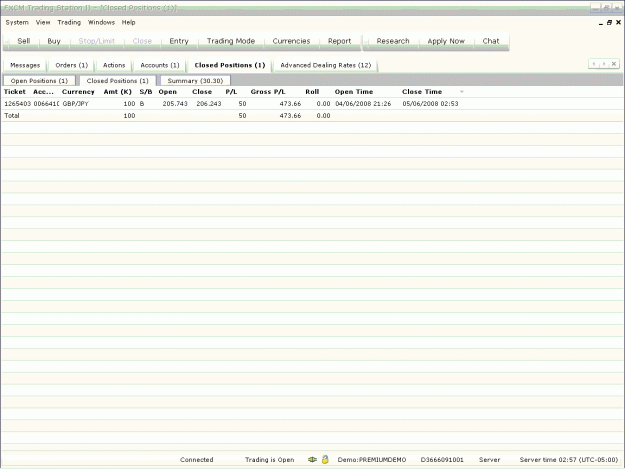Open the Help menu
625x469 pixels.
128,22
